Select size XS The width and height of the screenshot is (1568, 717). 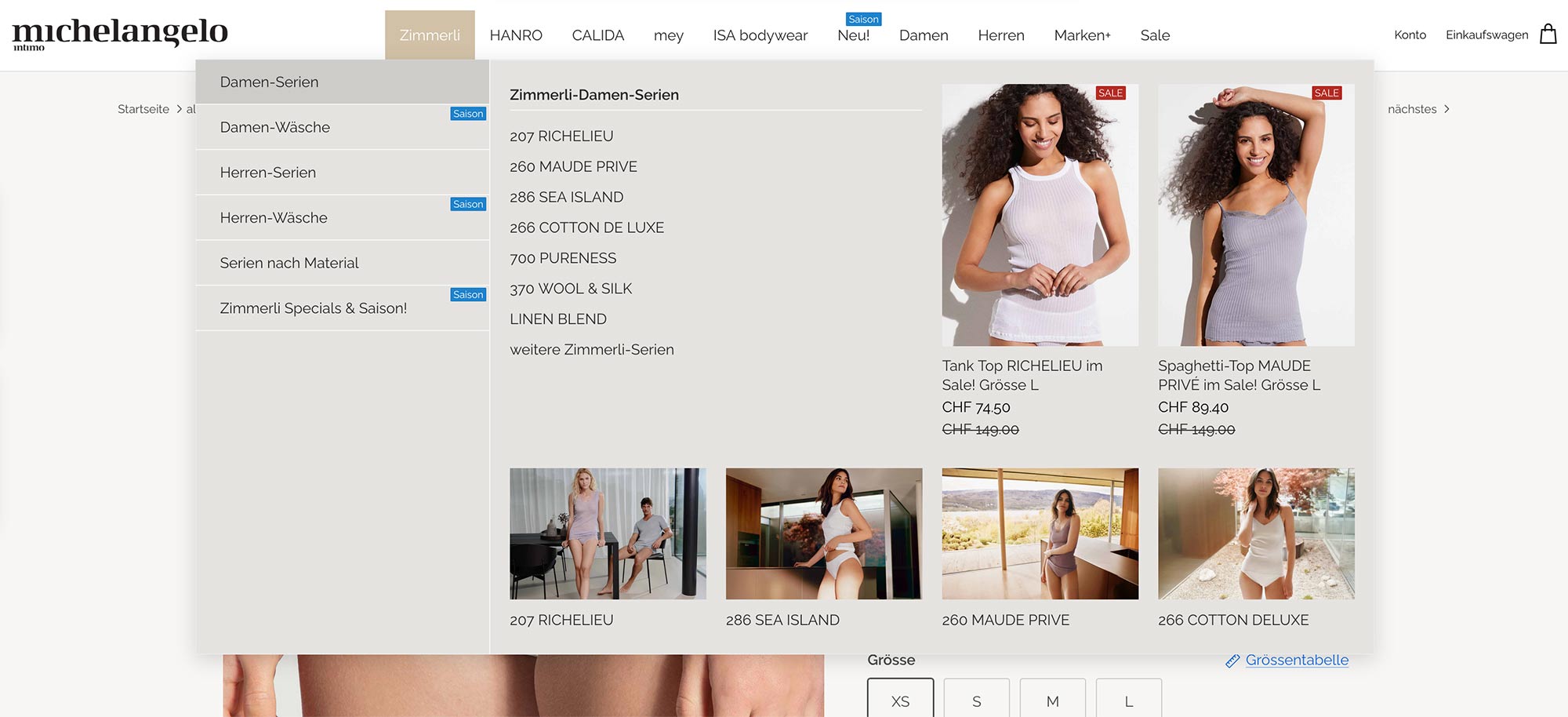tap(901, 699)
